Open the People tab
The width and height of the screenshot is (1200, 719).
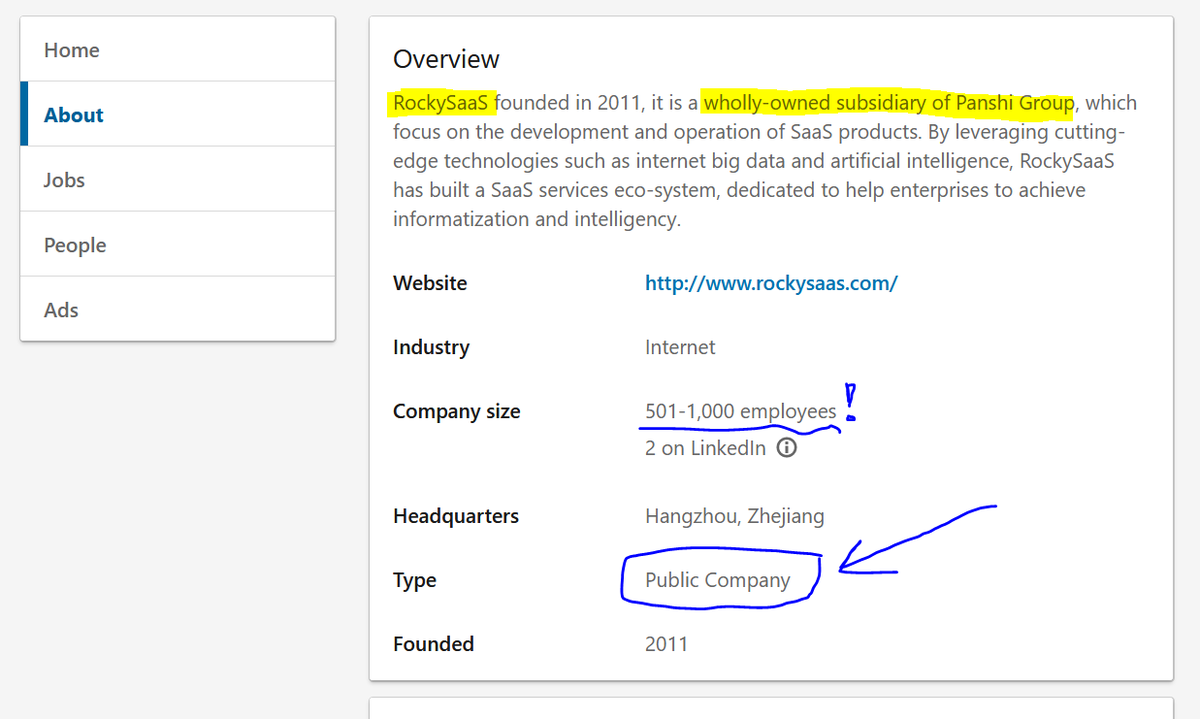pyautogui.click(x=177, y=244)
